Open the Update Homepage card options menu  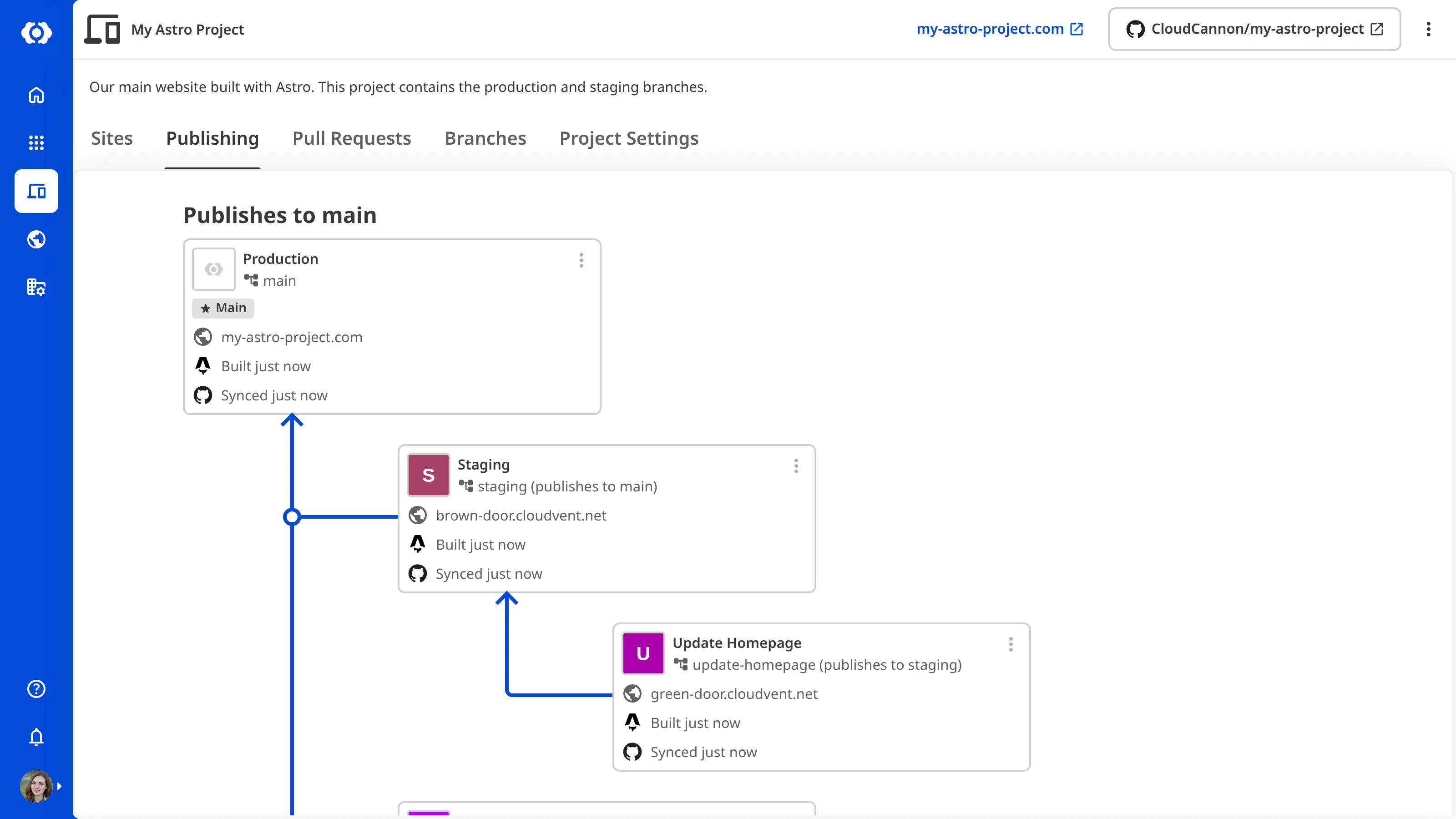tap(1011, 644)
